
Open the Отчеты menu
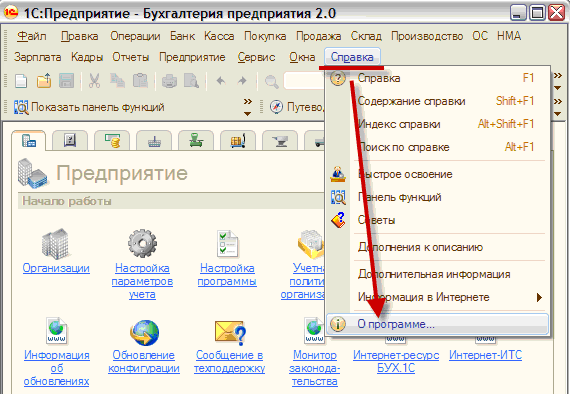coord(131,57)
